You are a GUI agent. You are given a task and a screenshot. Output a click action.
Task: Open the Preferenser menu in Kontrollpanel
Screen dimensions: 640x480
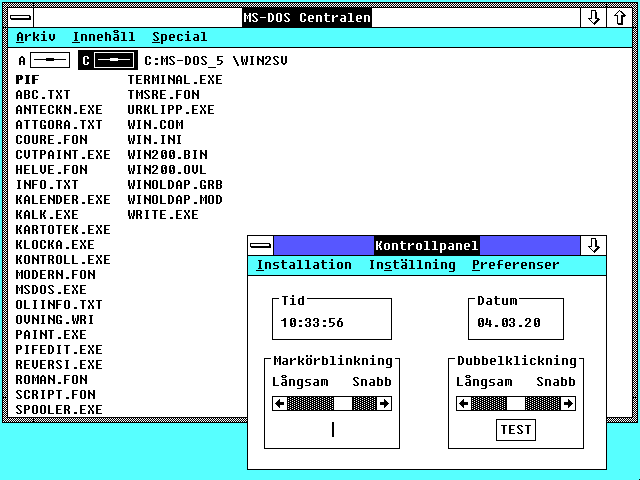[x=516, y=265]
